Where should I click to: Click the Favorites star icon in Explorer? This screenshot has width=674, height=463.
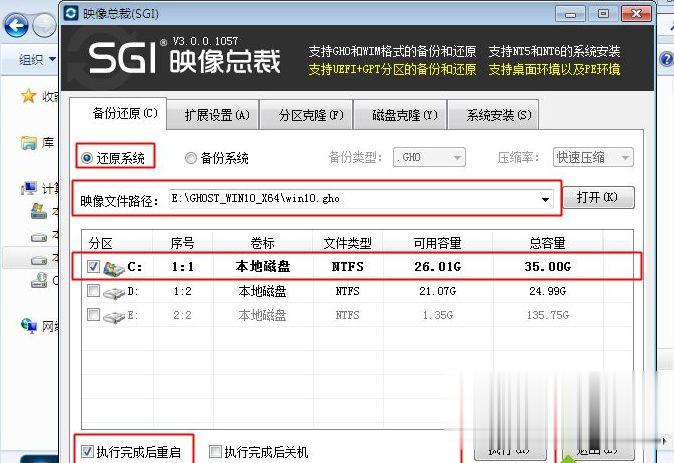pyautogui.click(x=29, y=95)
